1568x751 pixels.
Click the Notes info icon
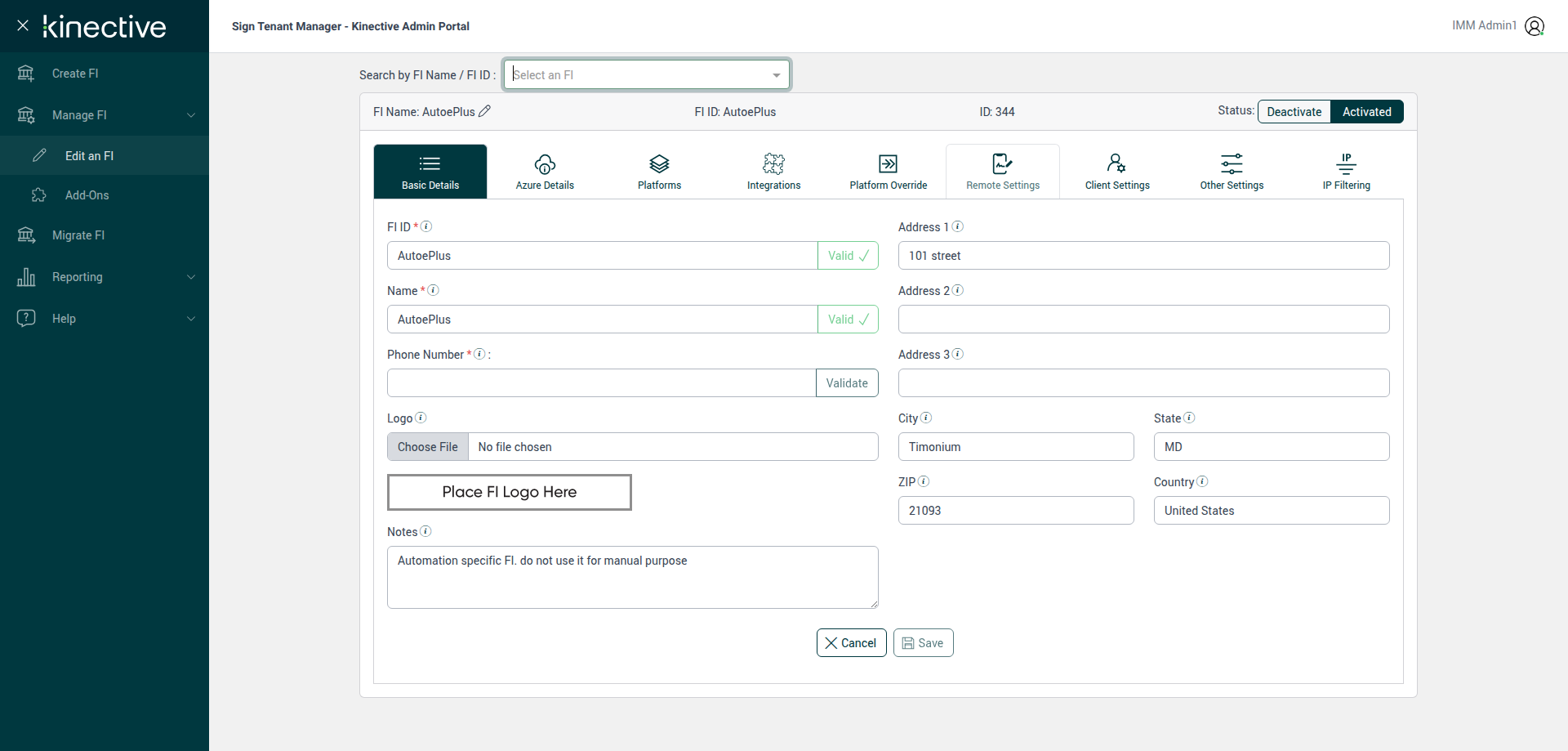tap(425, 531)
